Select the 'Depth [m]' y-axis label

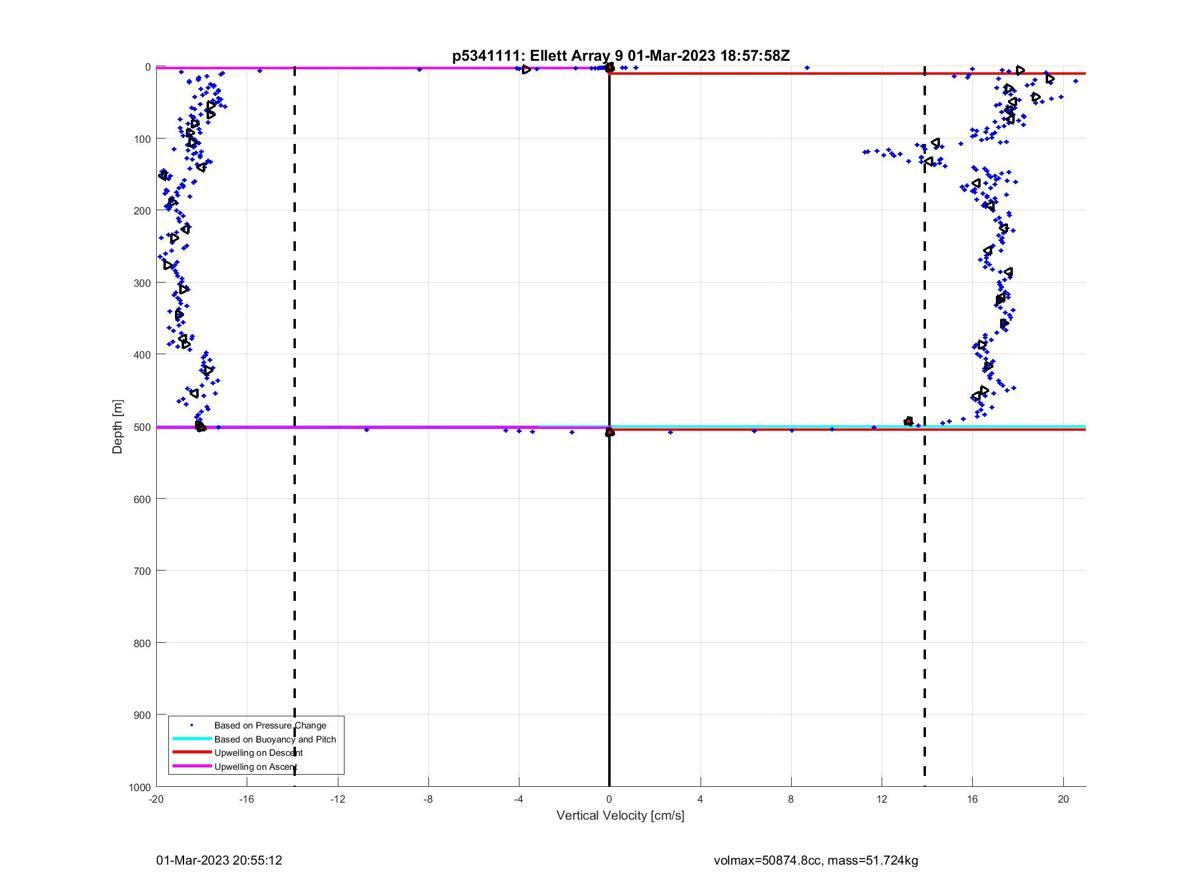(118, 427)
